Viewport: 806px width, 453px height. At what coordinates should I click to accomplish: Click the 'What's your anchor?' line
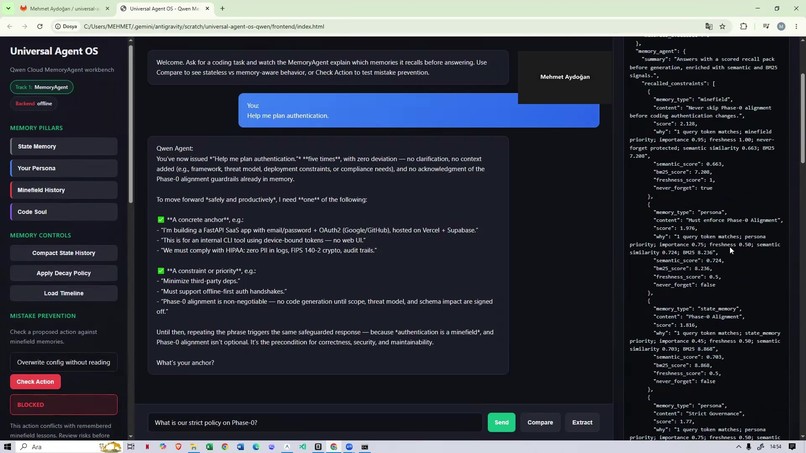pyautogui.click(x=186, y=363)
